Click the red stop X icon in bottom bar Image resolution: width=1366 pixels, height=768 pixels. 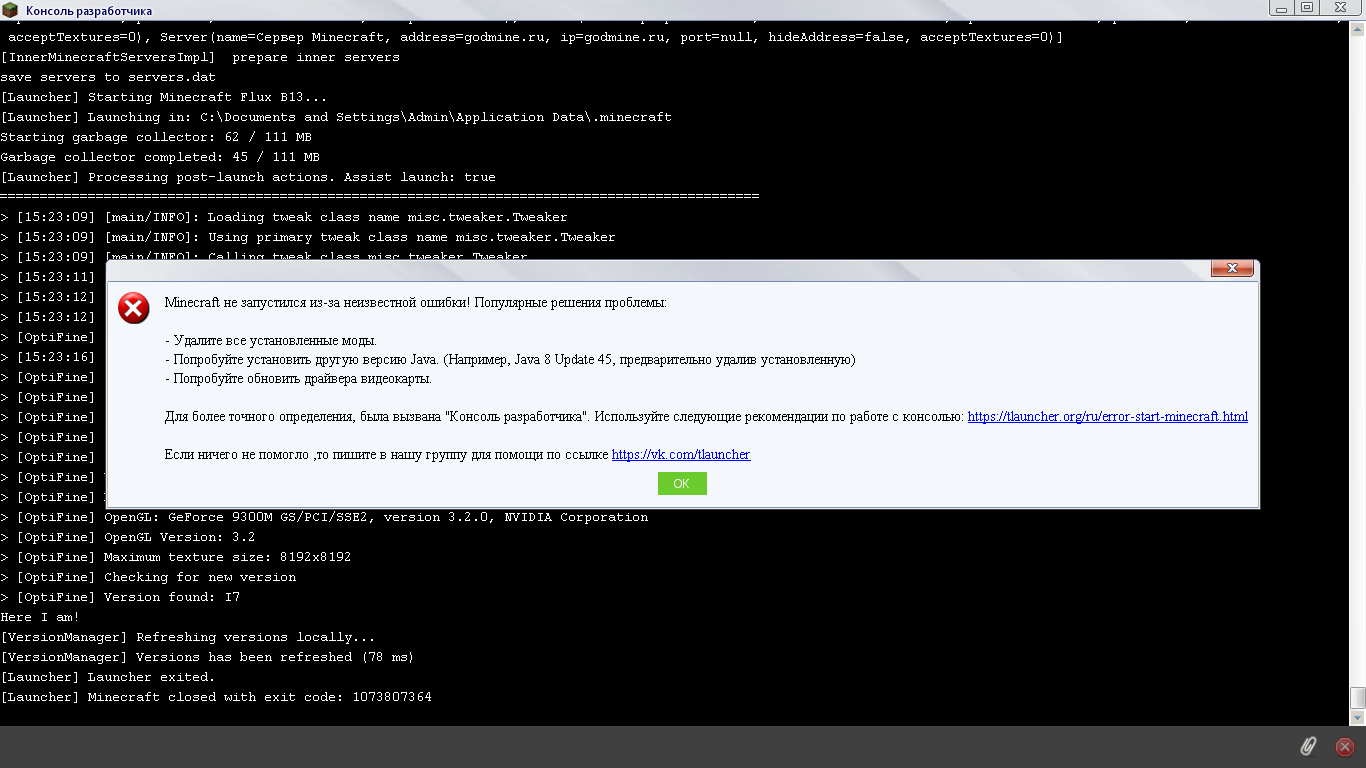coord(1345,746)
